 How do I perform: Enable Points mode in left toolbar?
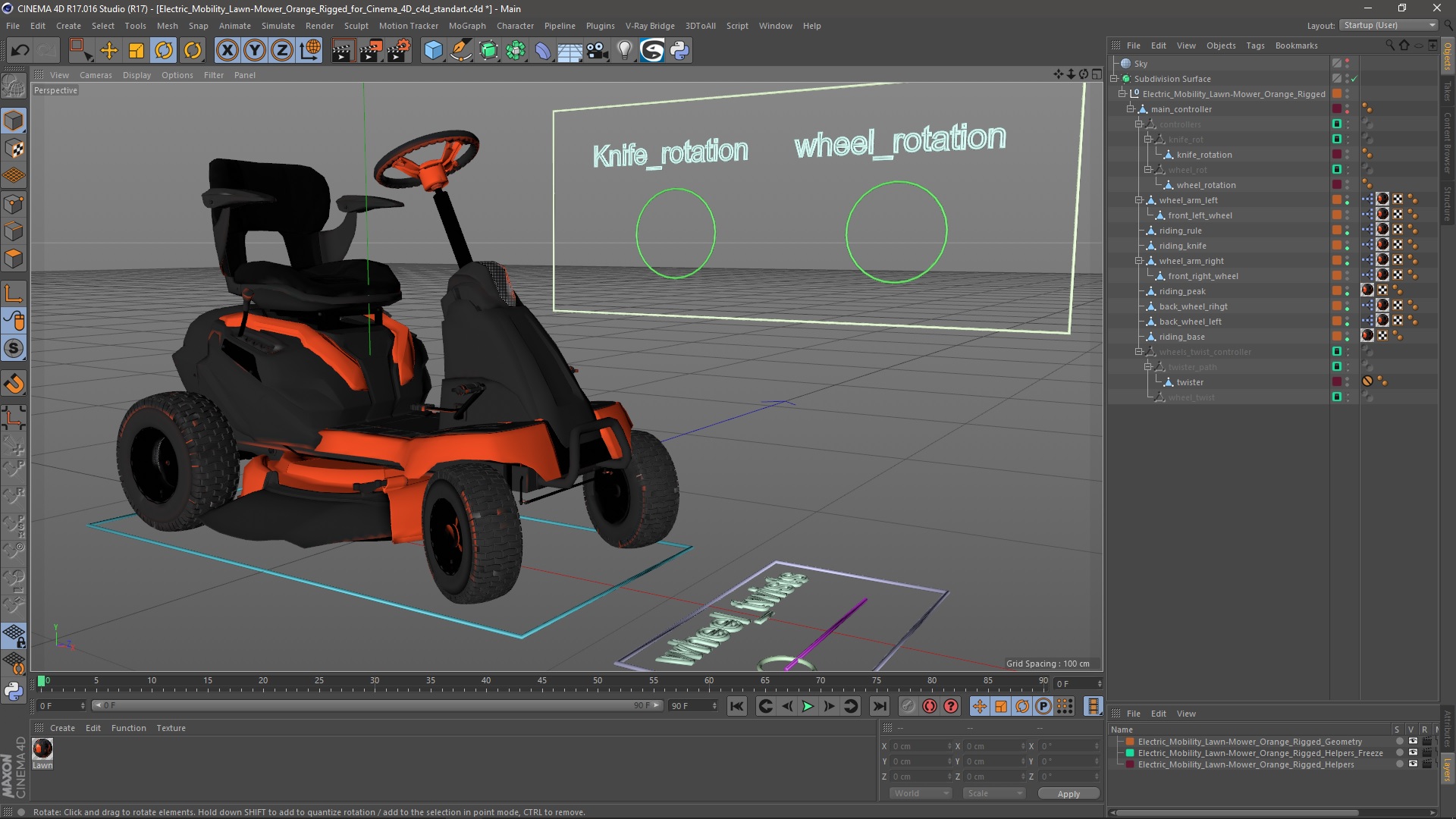pos(14,204)
